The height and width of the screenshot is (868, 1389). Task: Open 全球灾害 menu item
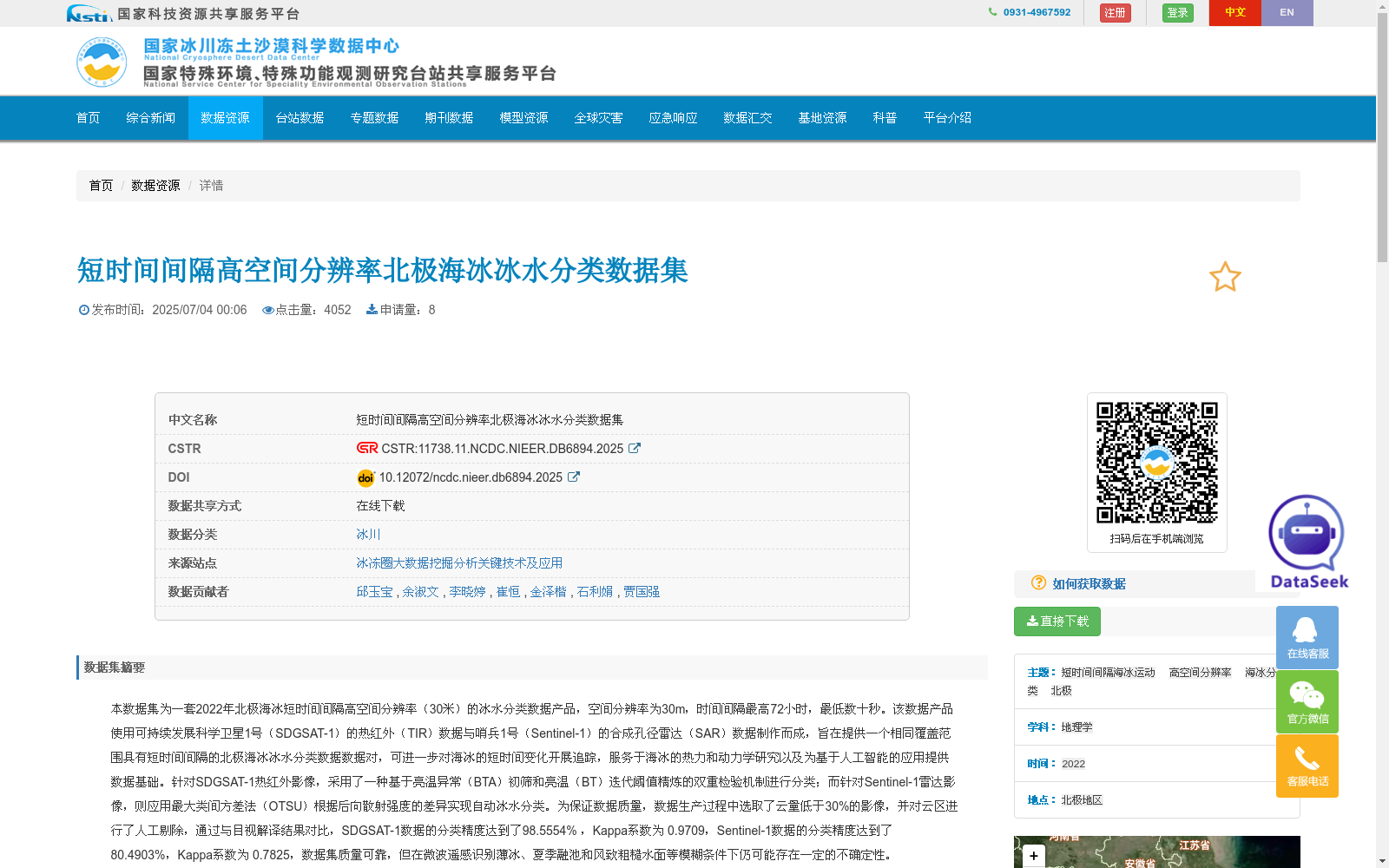pos(599,118)
